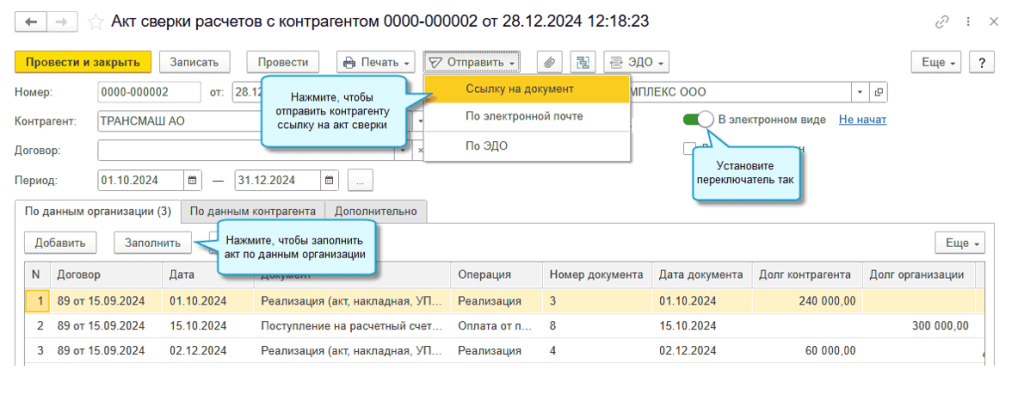Select the amount cell 60 000,00
This screenshot has height=395, width=1024.
point(807,351)
